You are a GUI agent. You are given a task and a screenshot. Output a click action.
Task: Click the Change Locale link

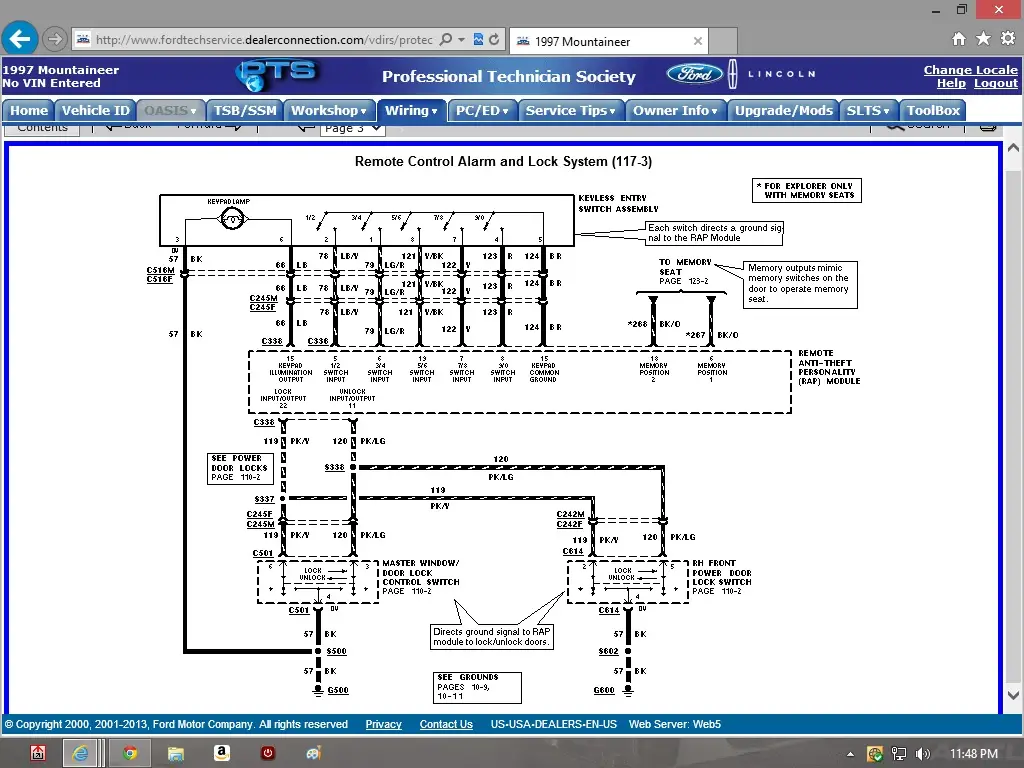click(970, 69)
